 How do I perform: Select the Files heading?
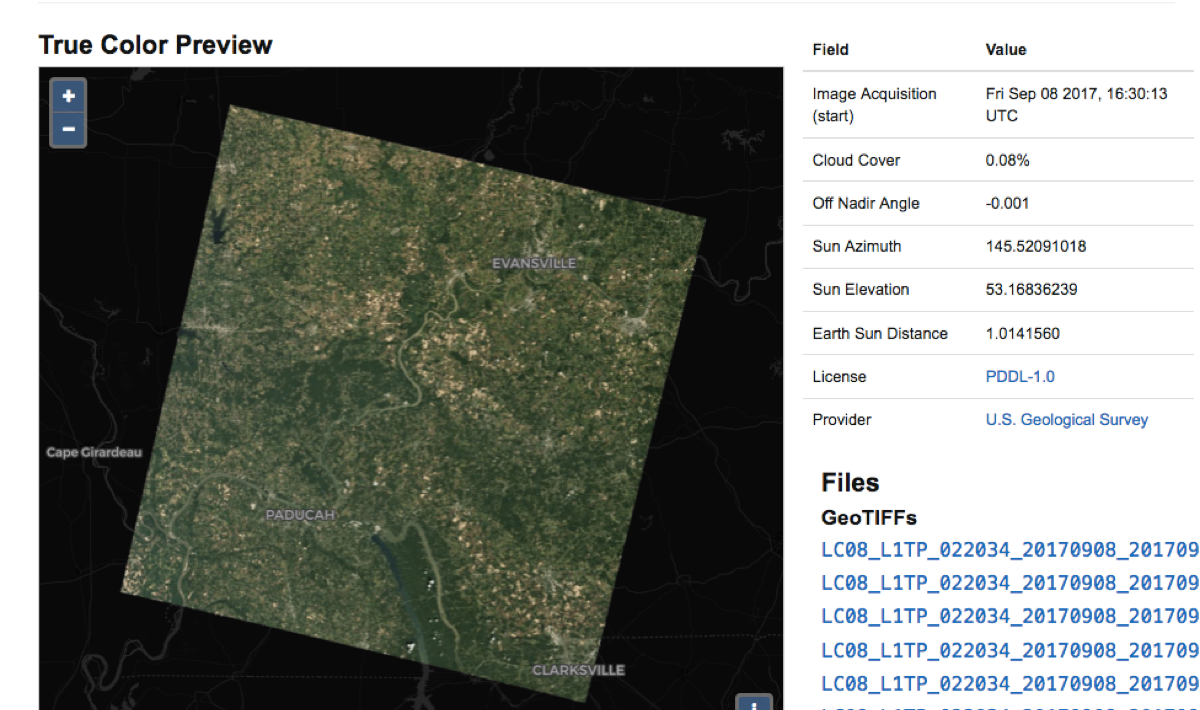pyautogui.click(x=850, y=483)
